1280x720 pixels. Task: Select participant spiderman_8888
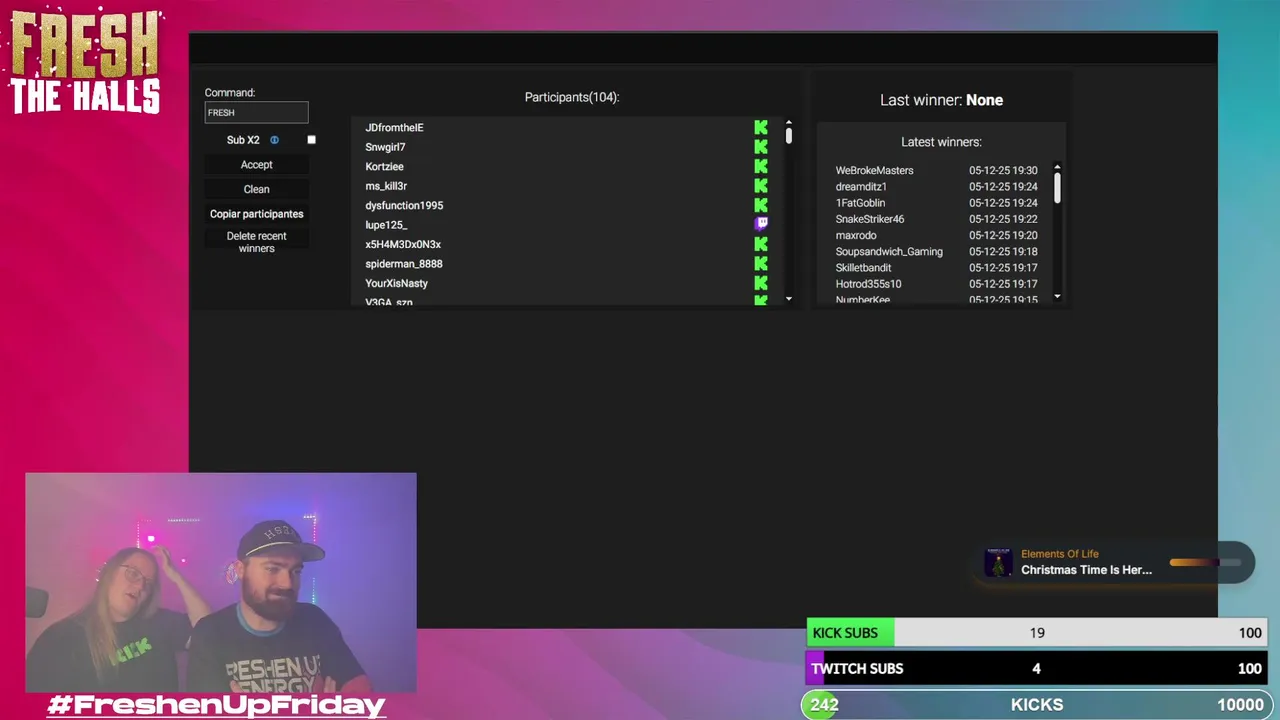[404, 264]
